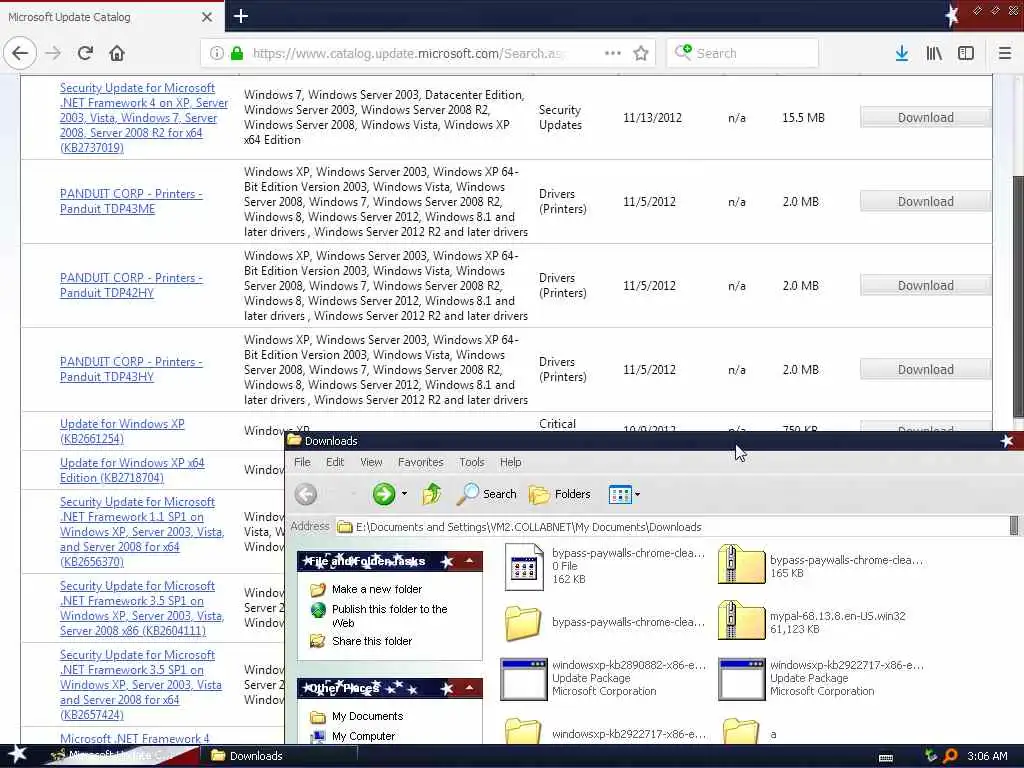Image resolution: width=1024 pixels, height=768 pixels.
Task: Open Firefox downloads arrow panel
Action: (x=902, y=53)
